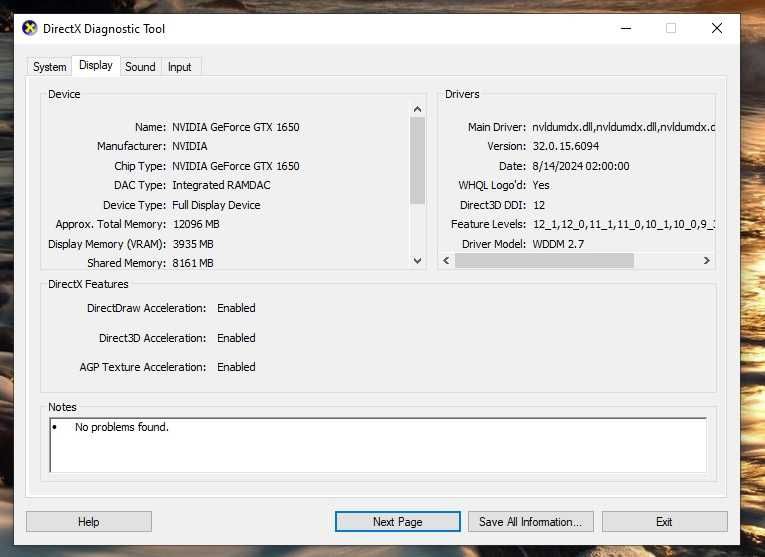Screen dimensions: 765x557
Task: Click the Name value NVIDIA GeForce GTX 1650
Action: point(236,127)
